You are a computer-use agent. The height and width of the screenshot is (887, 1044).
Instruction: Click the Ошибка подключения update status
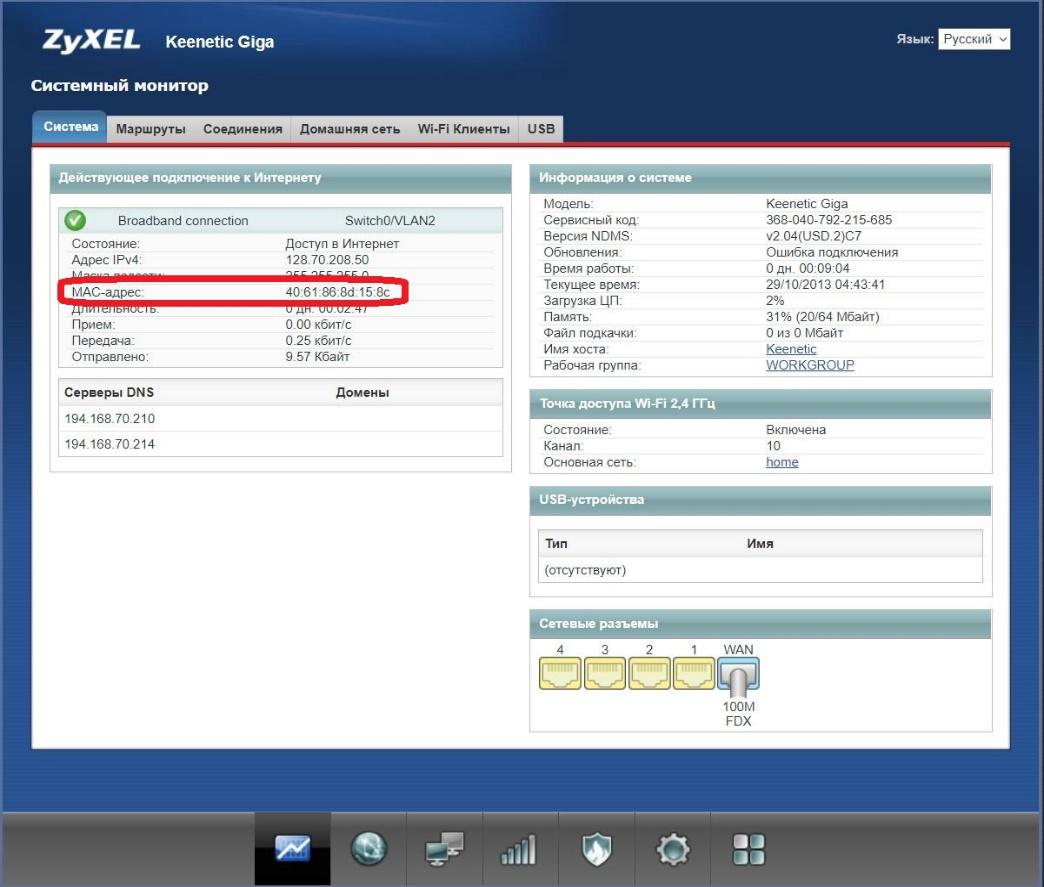832,252
